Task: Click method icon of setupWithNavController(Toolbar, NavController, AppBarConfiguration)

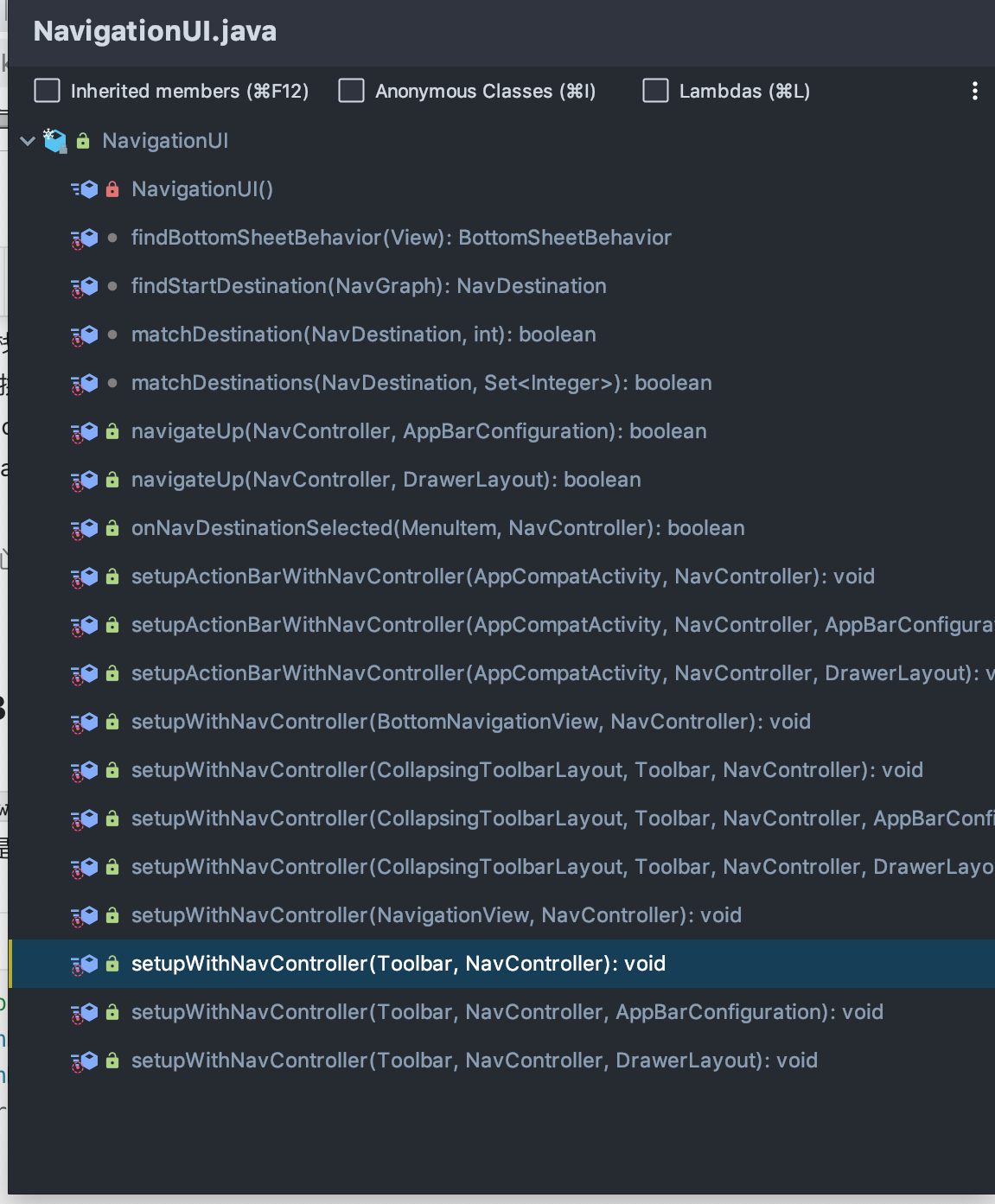Action: point(85,1012)
